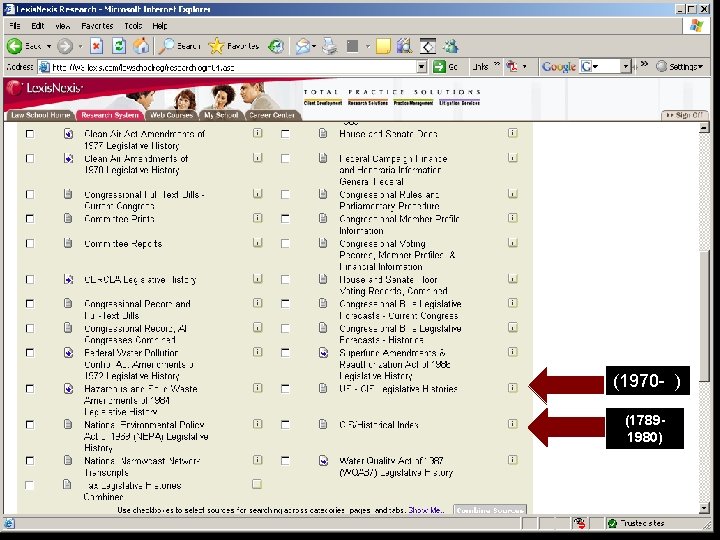Image resolution: width=720 pixels, height=540 pixels.
Task: Click the scroll down arrow
Action: [705, 508]
